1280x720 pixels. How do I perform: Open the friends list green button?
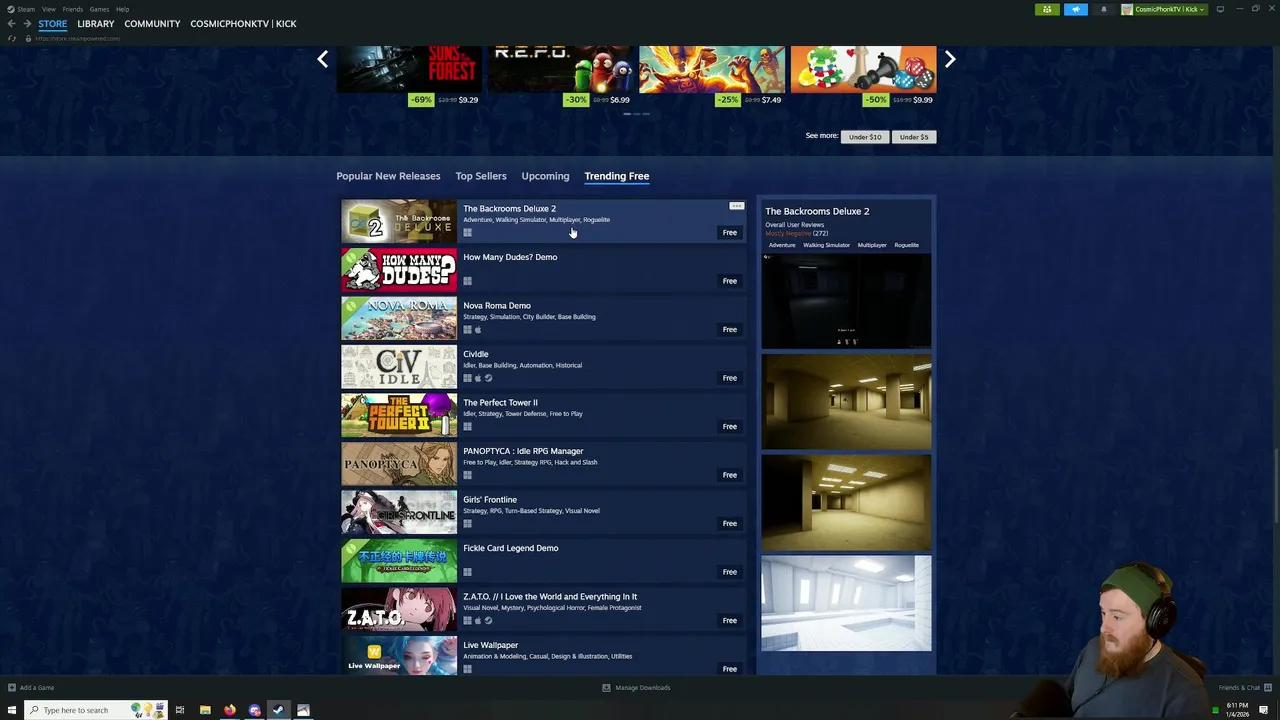point(1047,9)
